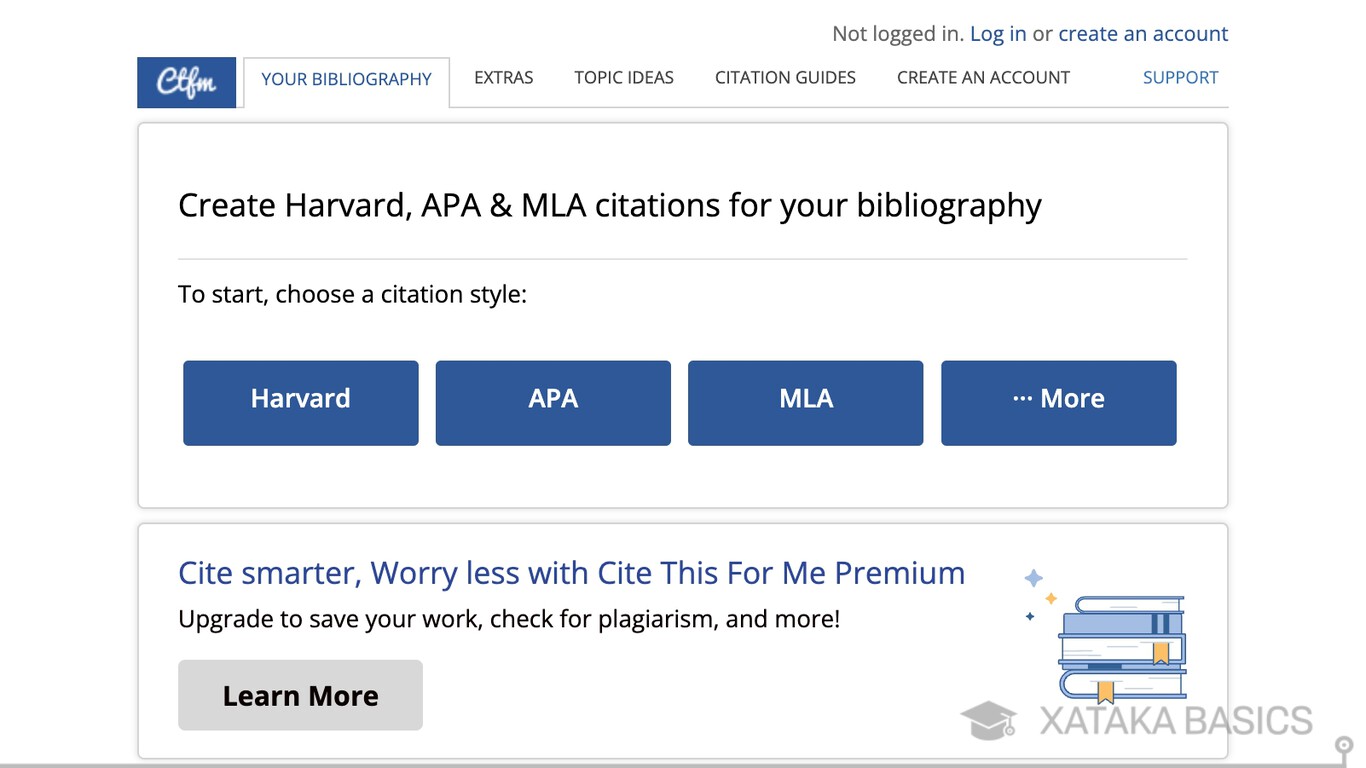Open the Support link in navigation

1180,78
